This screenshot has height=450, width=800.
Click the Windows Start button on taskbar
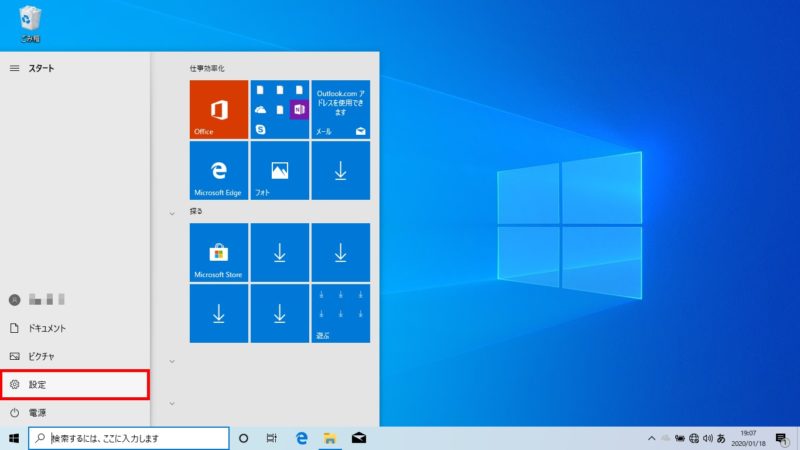[x=14, y=438]
